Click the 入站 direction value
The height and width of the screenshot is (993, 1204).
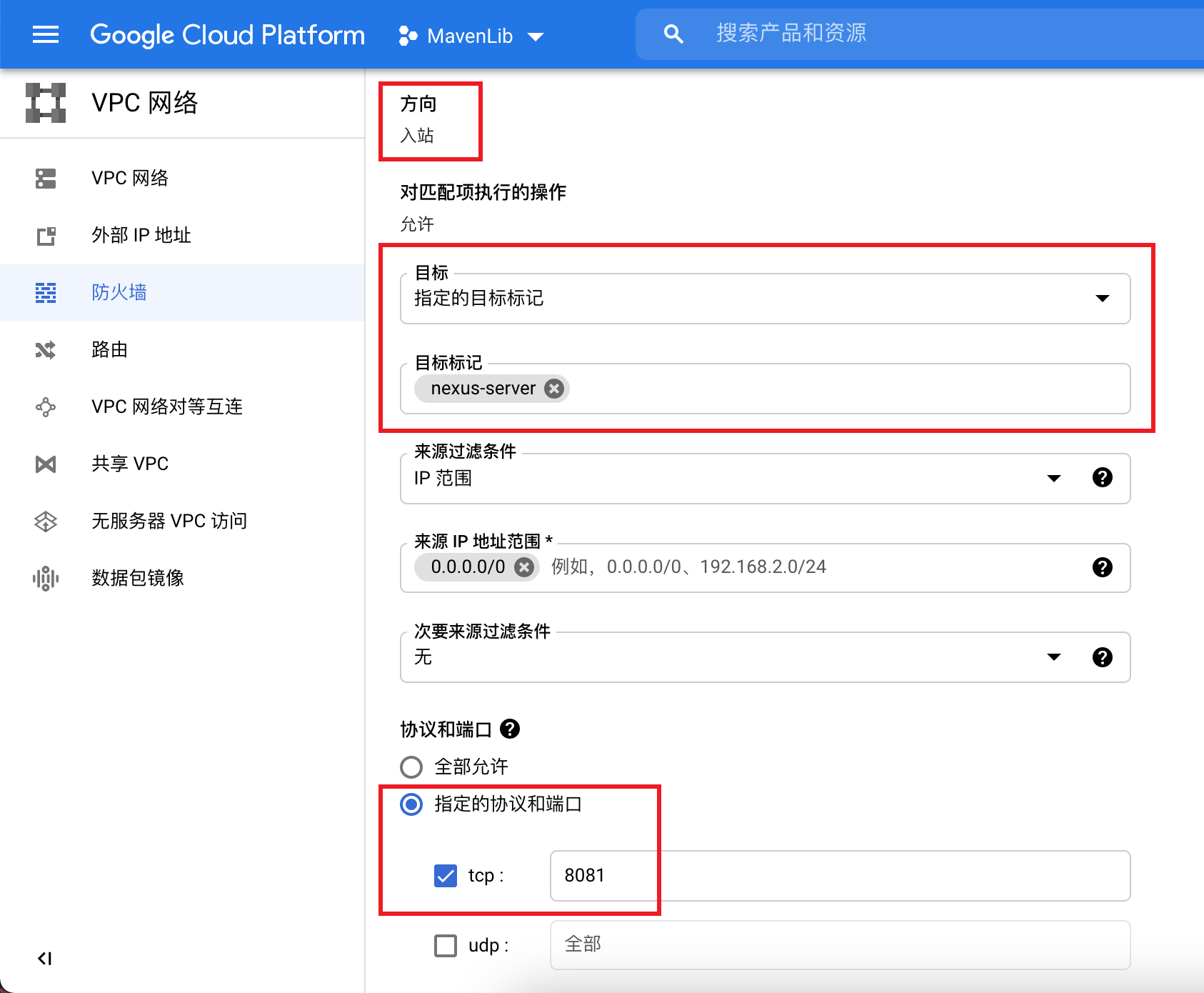coord(417,136)
